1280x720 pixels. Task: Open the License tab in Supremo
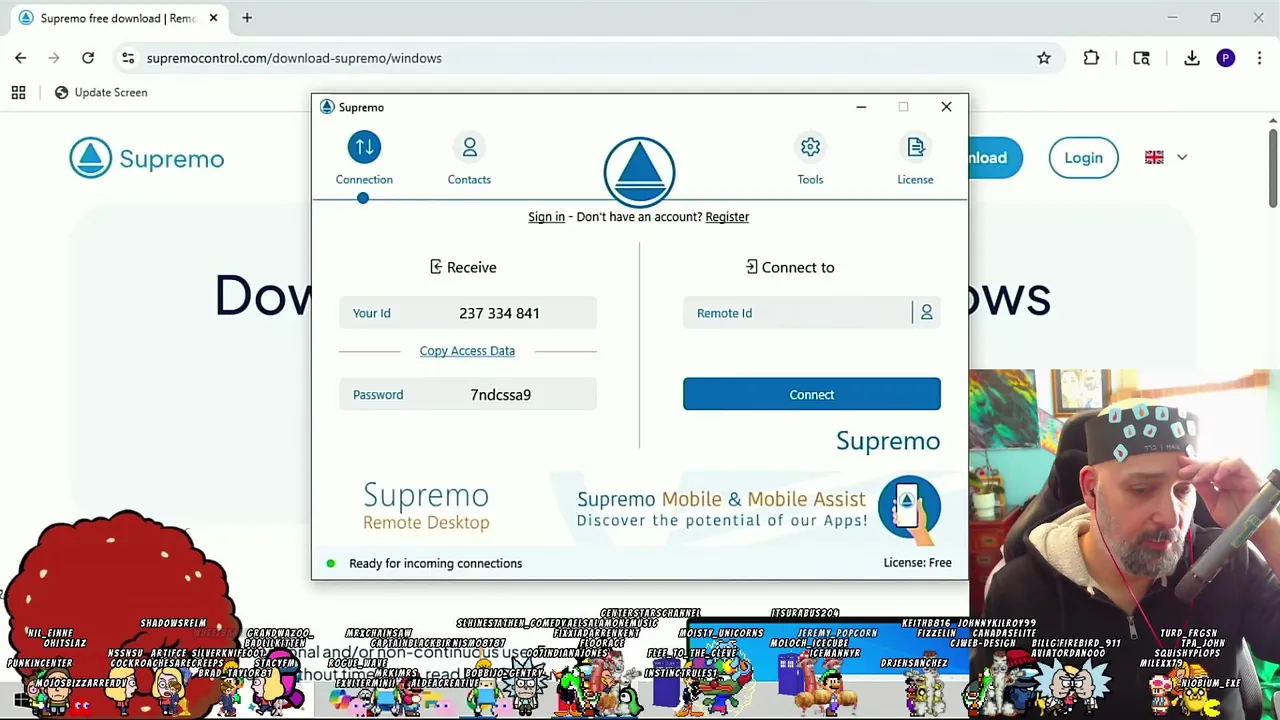pos(915,159)
